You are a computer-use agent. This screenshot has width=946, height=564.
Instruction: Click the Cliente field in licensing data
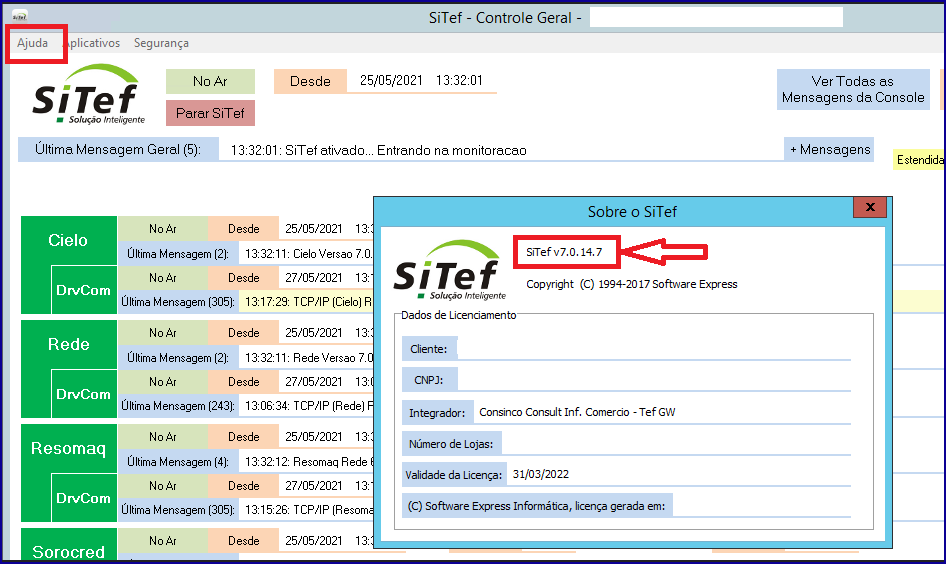pyautogui.click(x=654, y=348)
